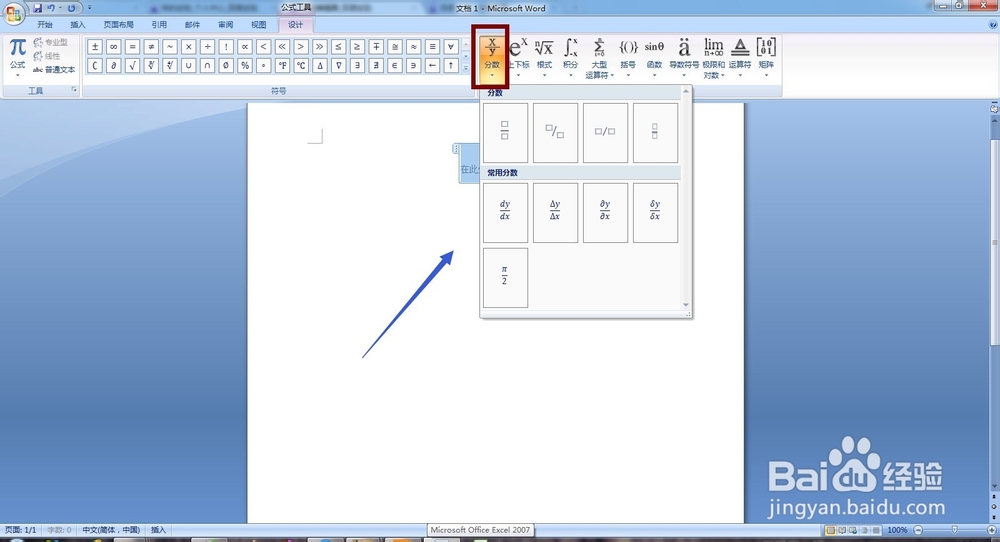Open the 邮件 Mailings tab
The height and width of the screenshot is (542, 1000).
click(x=193, y=25)
